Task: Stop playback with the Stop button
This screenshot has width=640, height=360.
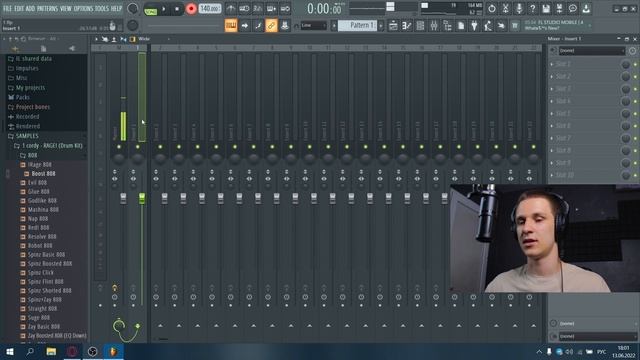Action: (x=177, y=9)
